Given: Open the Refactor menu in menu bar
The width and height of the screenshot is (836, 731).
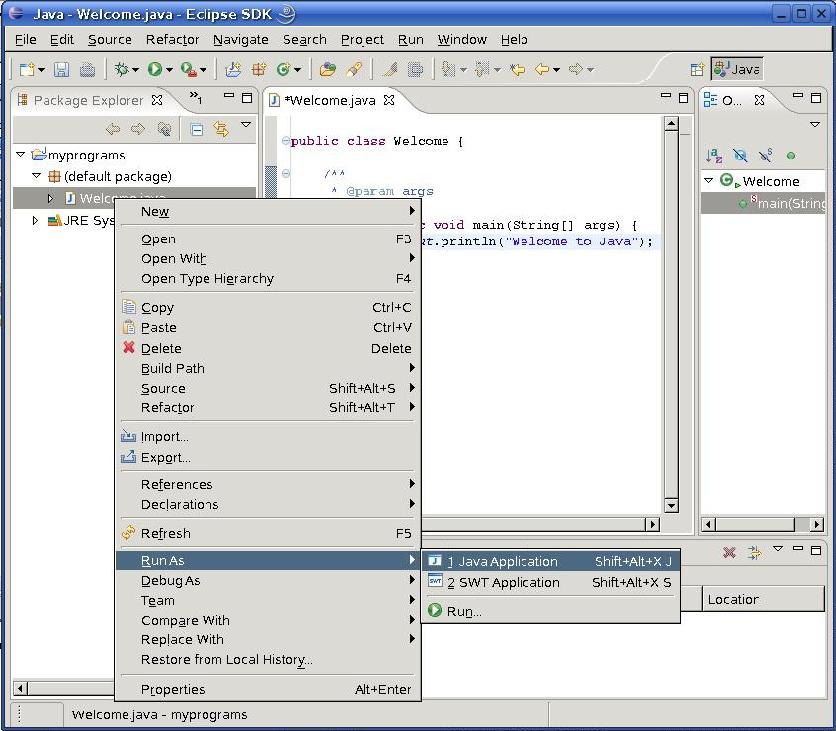Looking at the screenshot, I should [172, 40].
